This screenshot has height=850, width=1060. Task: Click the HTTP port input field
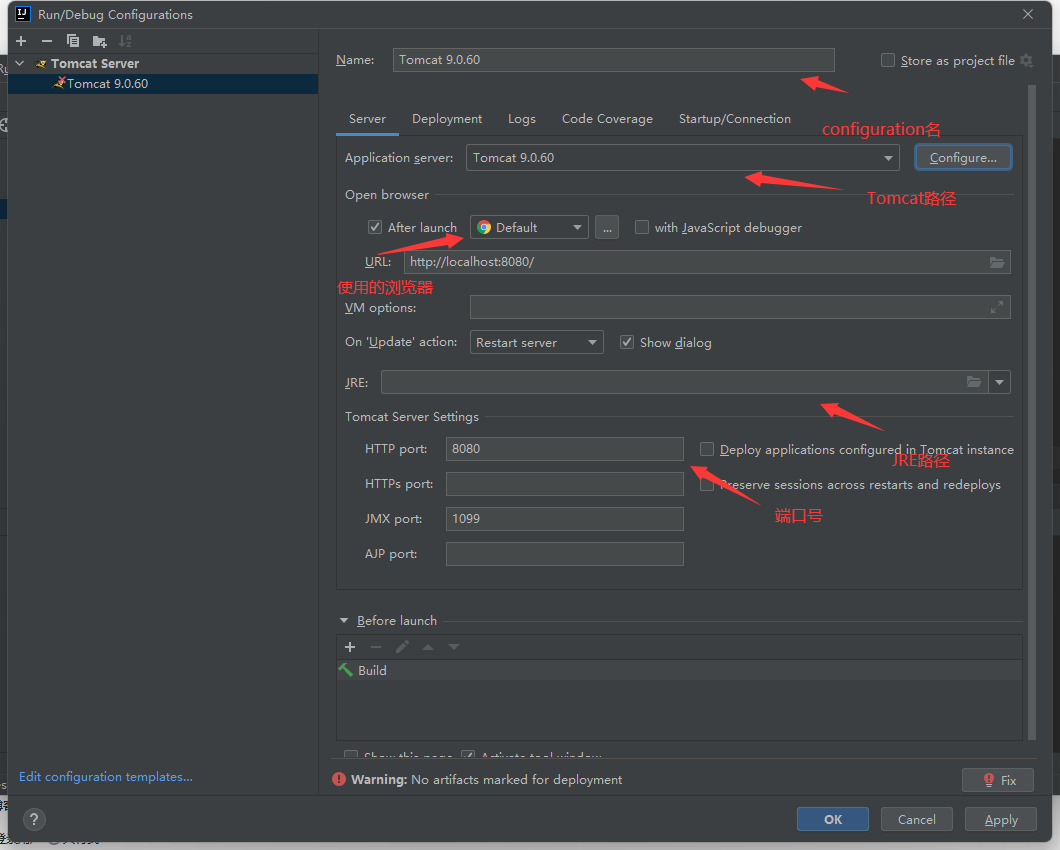564,449
